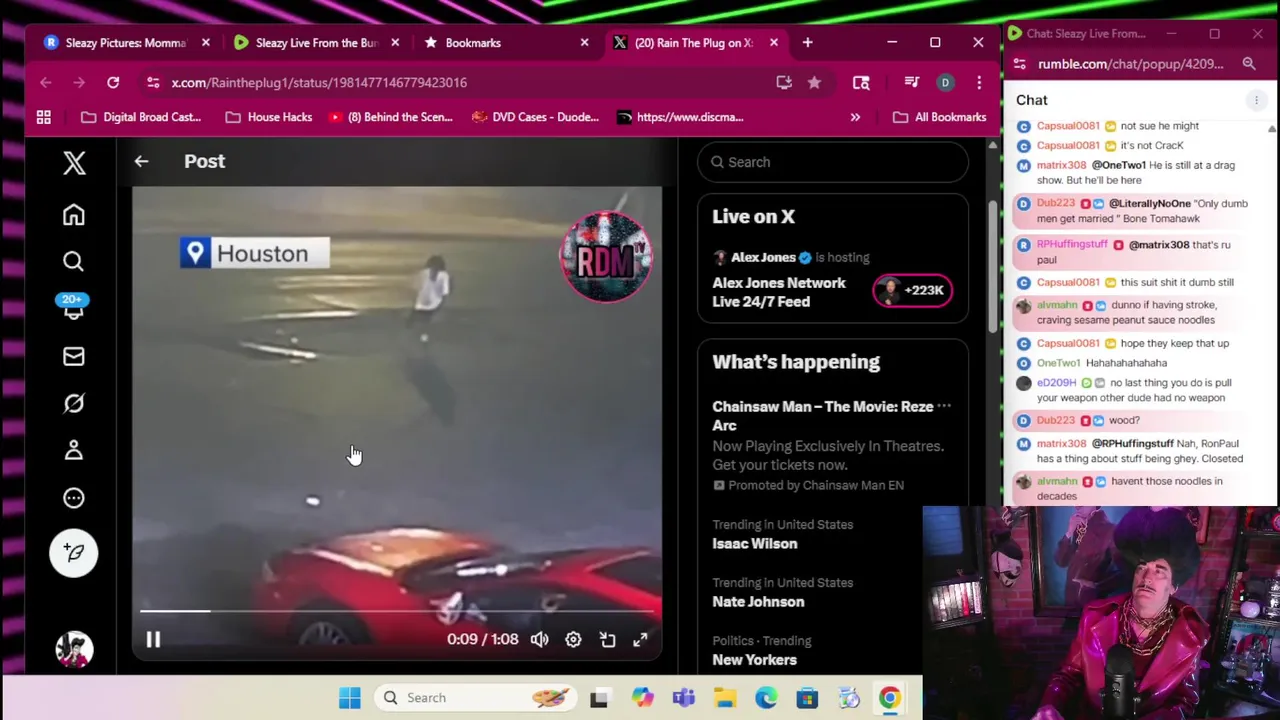Screen dimensions: 1280x720
Task: Mute the video with speaker icon
Action: pos(539,640)
